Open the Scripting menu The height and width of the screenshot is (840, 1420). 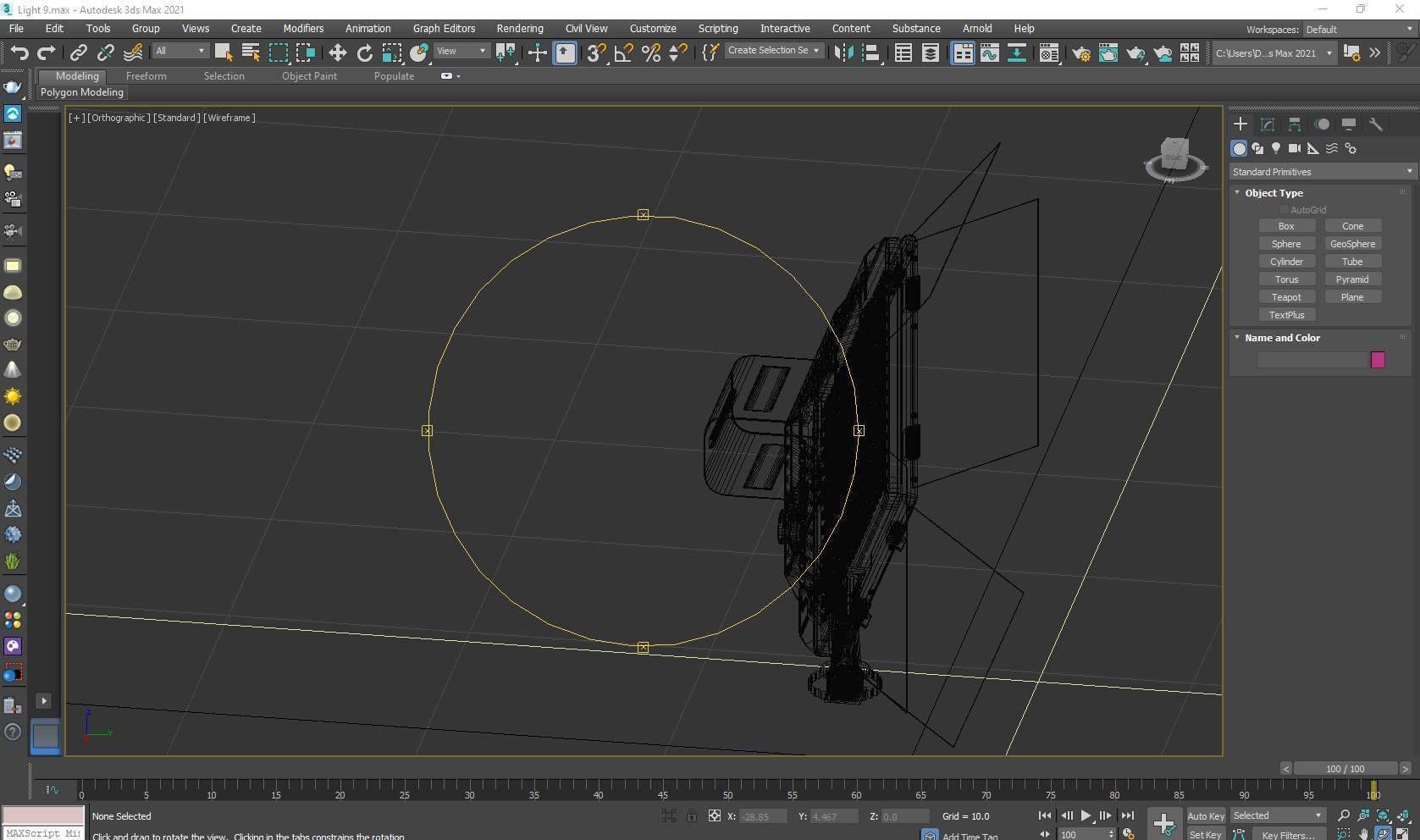point(718,28)
